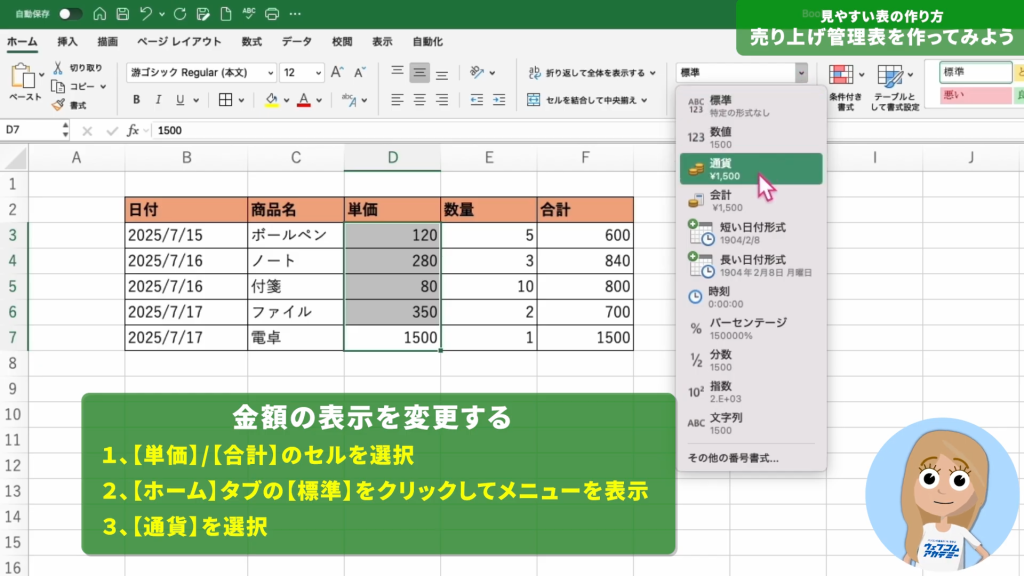Click the Print icon in title bar
Screen dimensions: 1024x576
[x=273, y=14]
